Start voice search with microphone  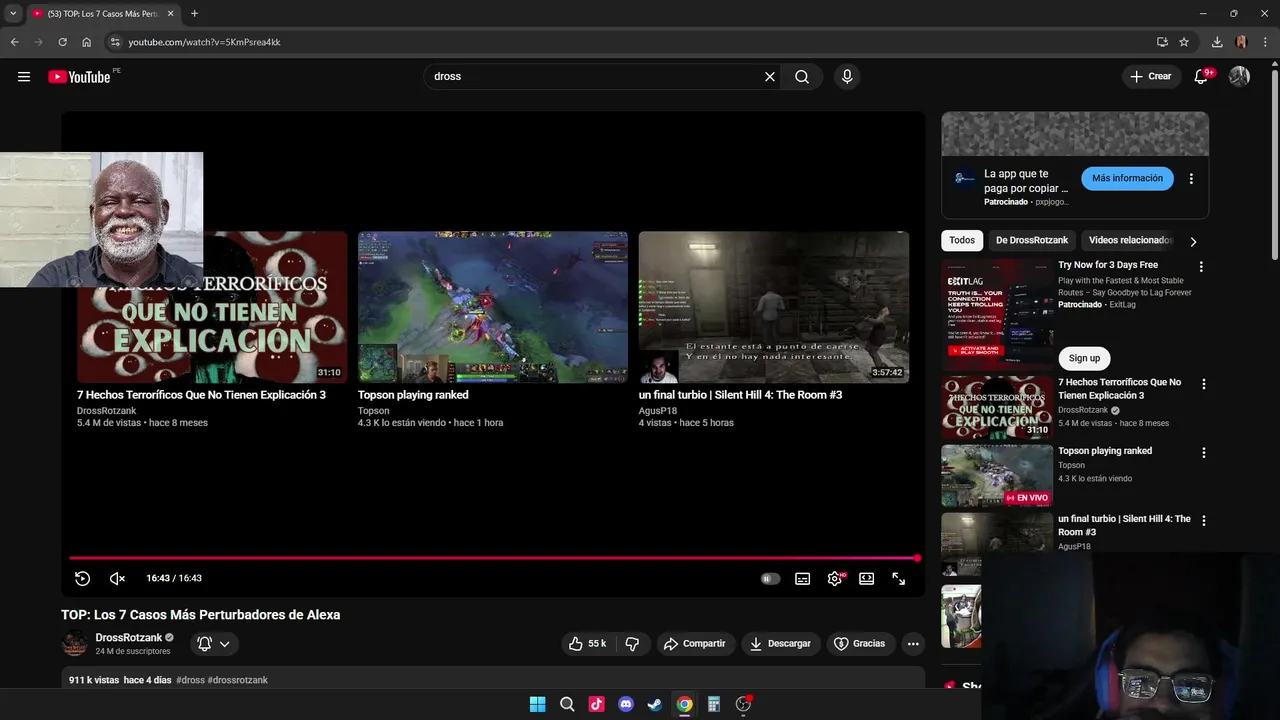click(847, 77)
